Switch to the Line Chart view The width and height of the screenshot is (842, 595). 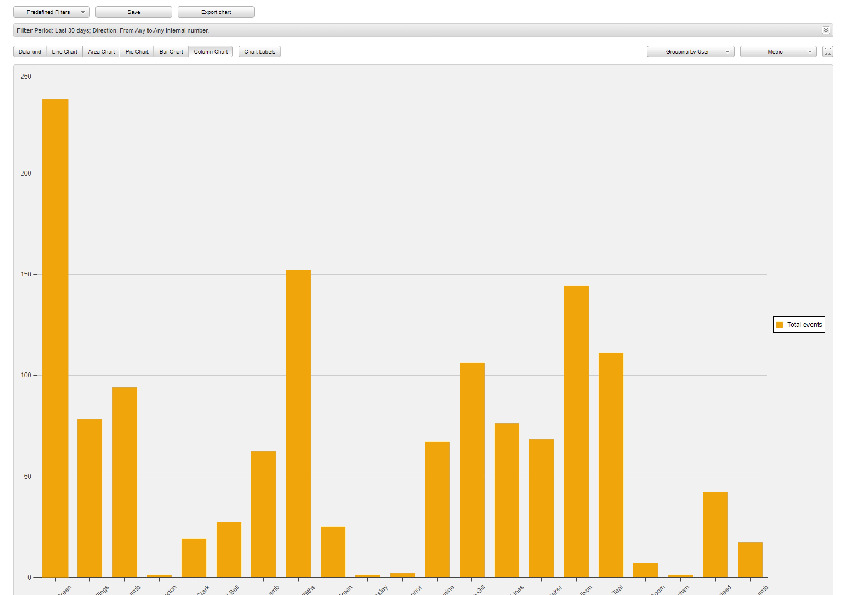tap(64, 51)
